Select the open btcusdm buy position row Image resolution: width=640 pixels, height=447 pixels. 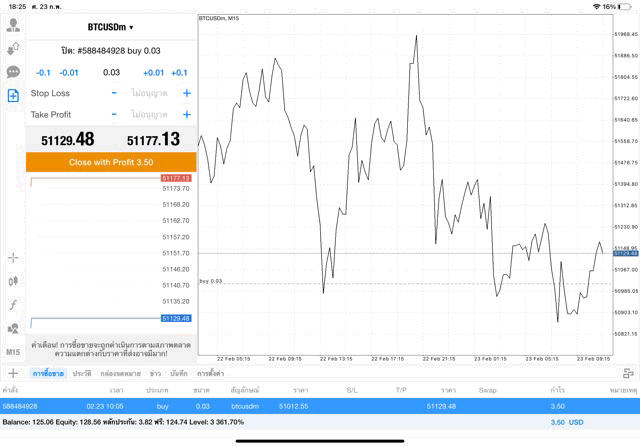320,406
